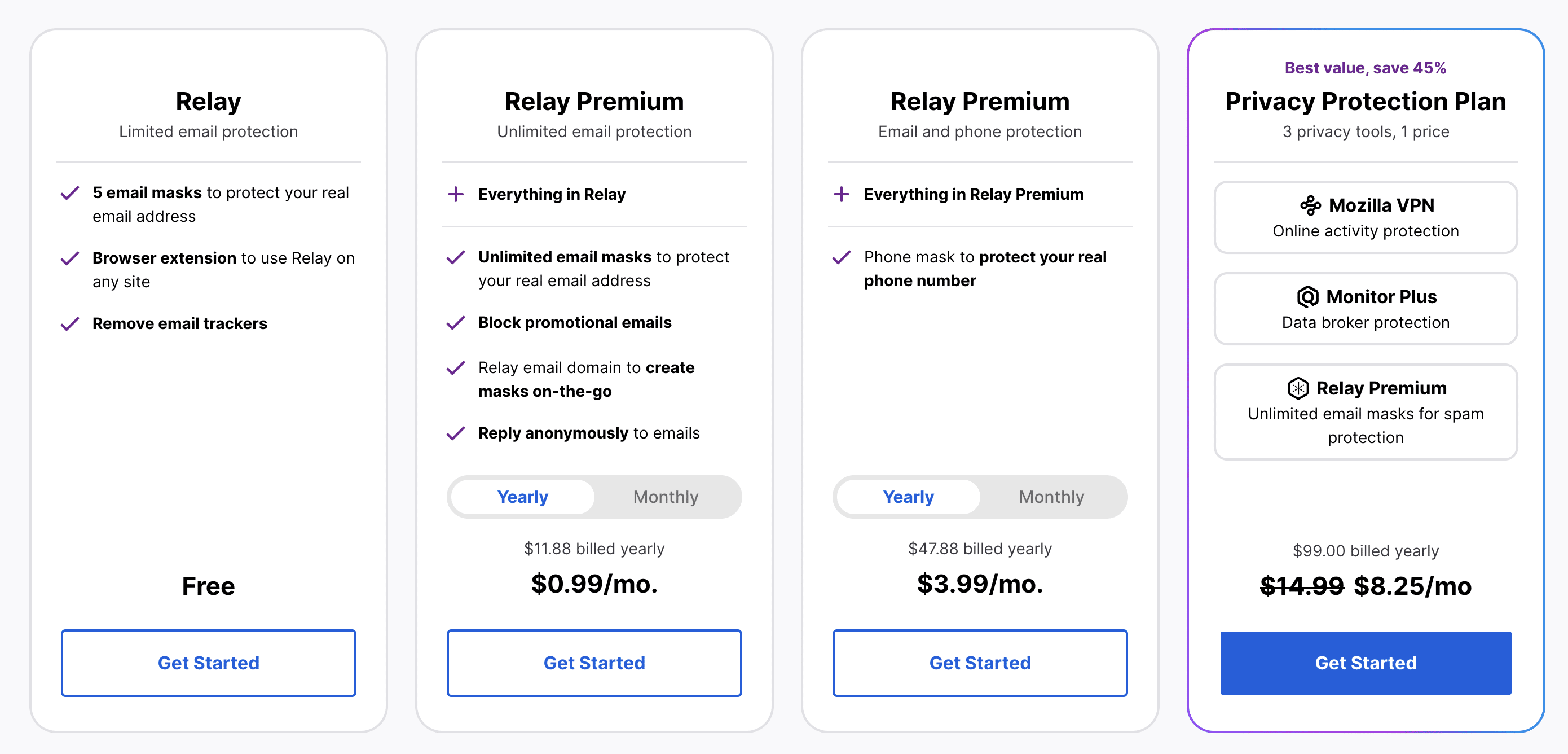Click plus icon beside Everything in Relay
This screenshot has height=754, width=1568.
455,194
